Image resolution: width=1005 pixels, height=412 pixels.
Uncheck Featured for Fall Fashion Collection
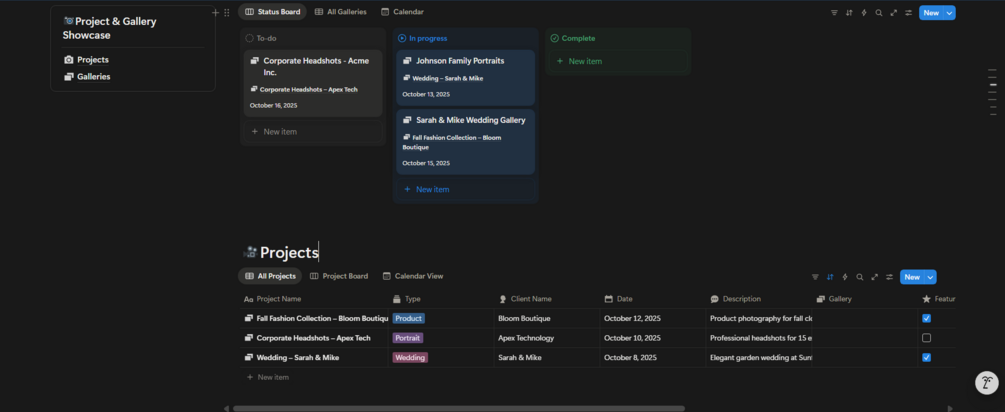(x=926, y=319)
